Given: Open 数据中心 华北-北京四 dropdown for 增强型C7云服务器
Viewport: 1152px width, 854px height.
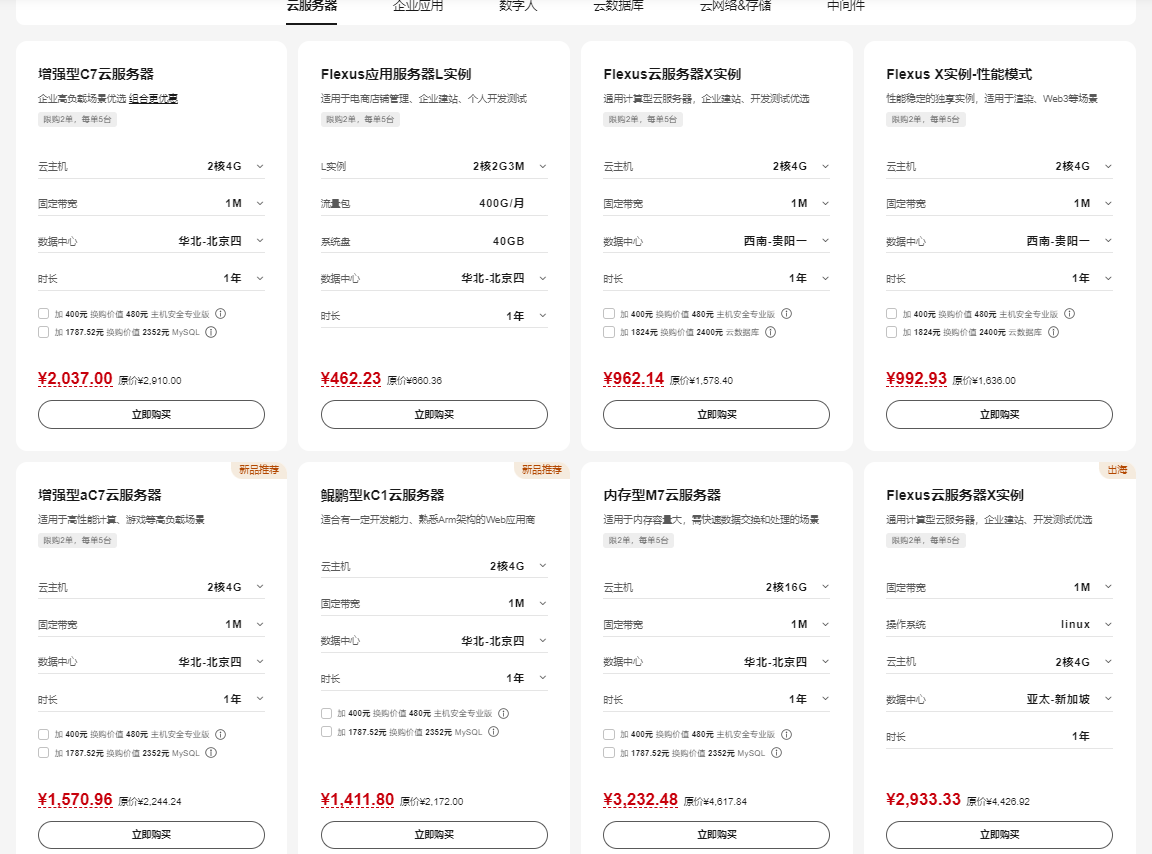Looking at the screenshot, I should click(x=151, y=241).
